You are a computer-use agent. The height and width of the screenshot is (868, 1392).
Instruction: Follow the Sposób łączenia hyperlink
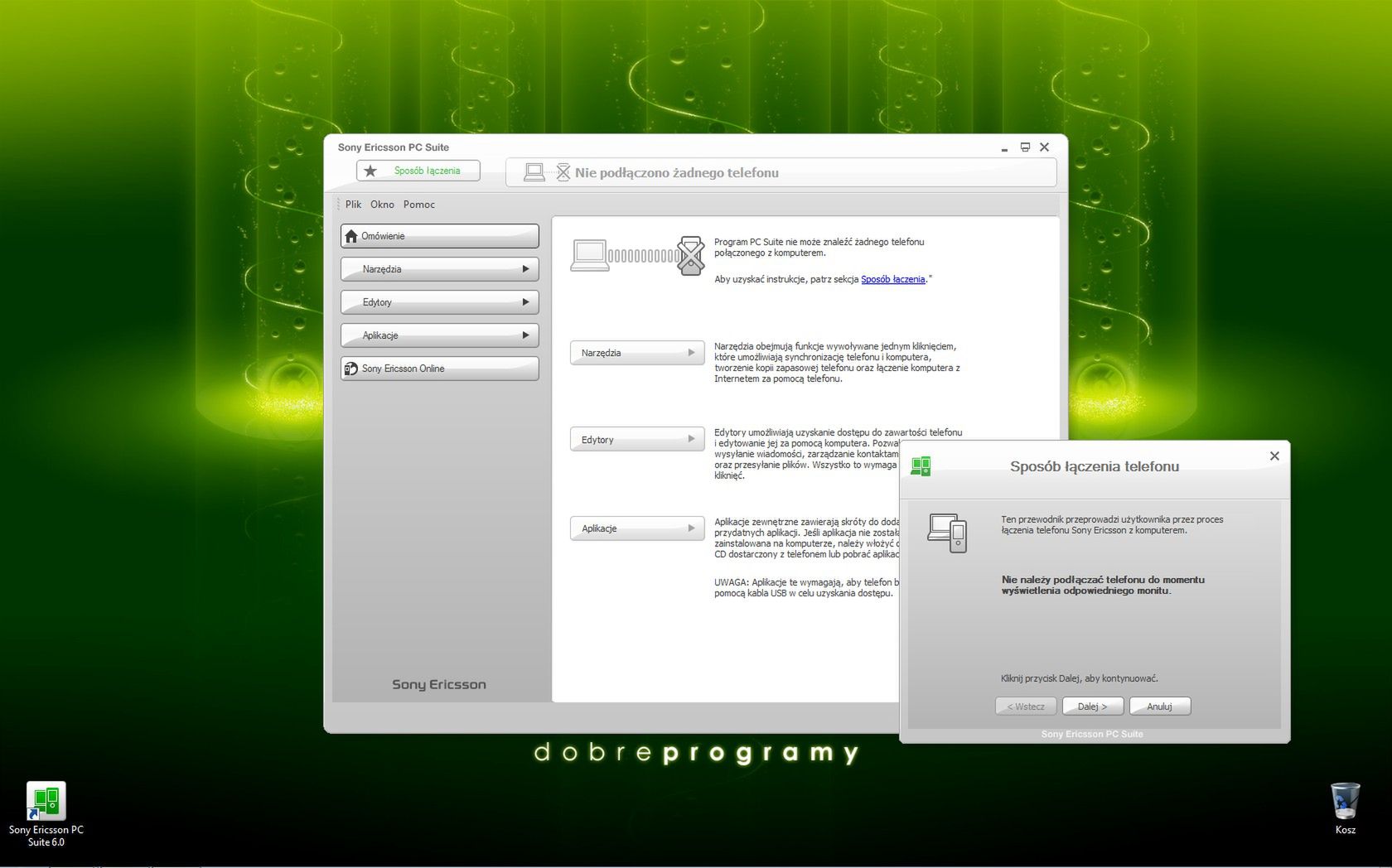tap(892, 279)
